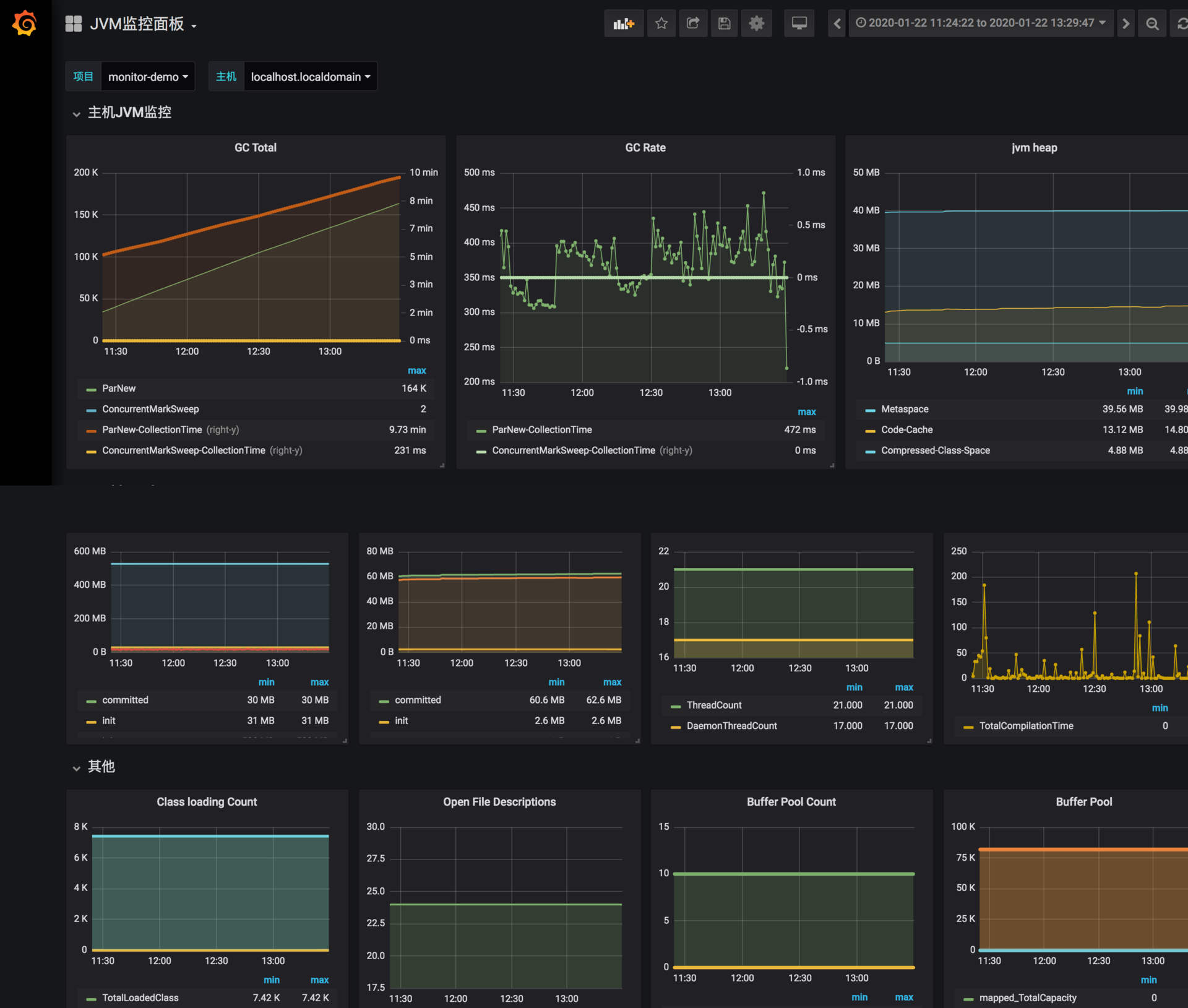The width and height of the screenshot is (1188, 1008).
Task: Open the JVM监控面板 dashboard title menu
Action: (x=137, y=24)
